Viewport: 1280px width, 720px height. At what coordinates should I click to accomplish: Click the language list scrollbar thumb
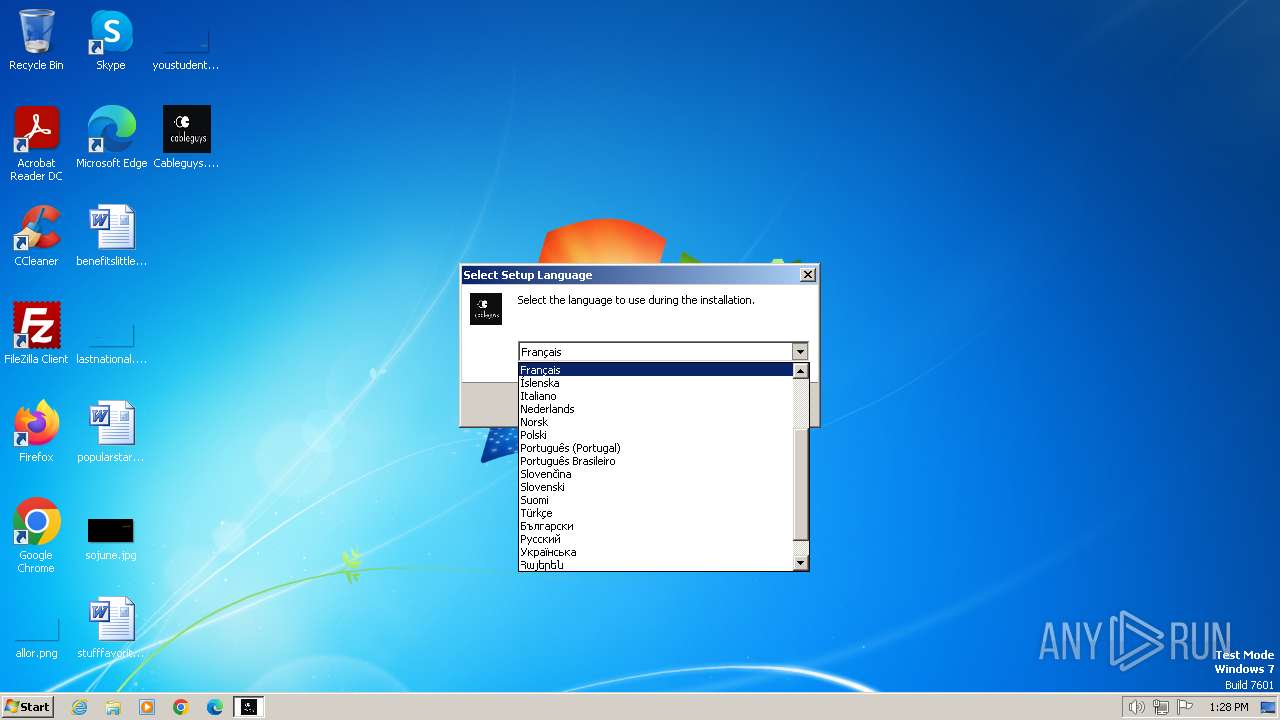click(800, 484)
